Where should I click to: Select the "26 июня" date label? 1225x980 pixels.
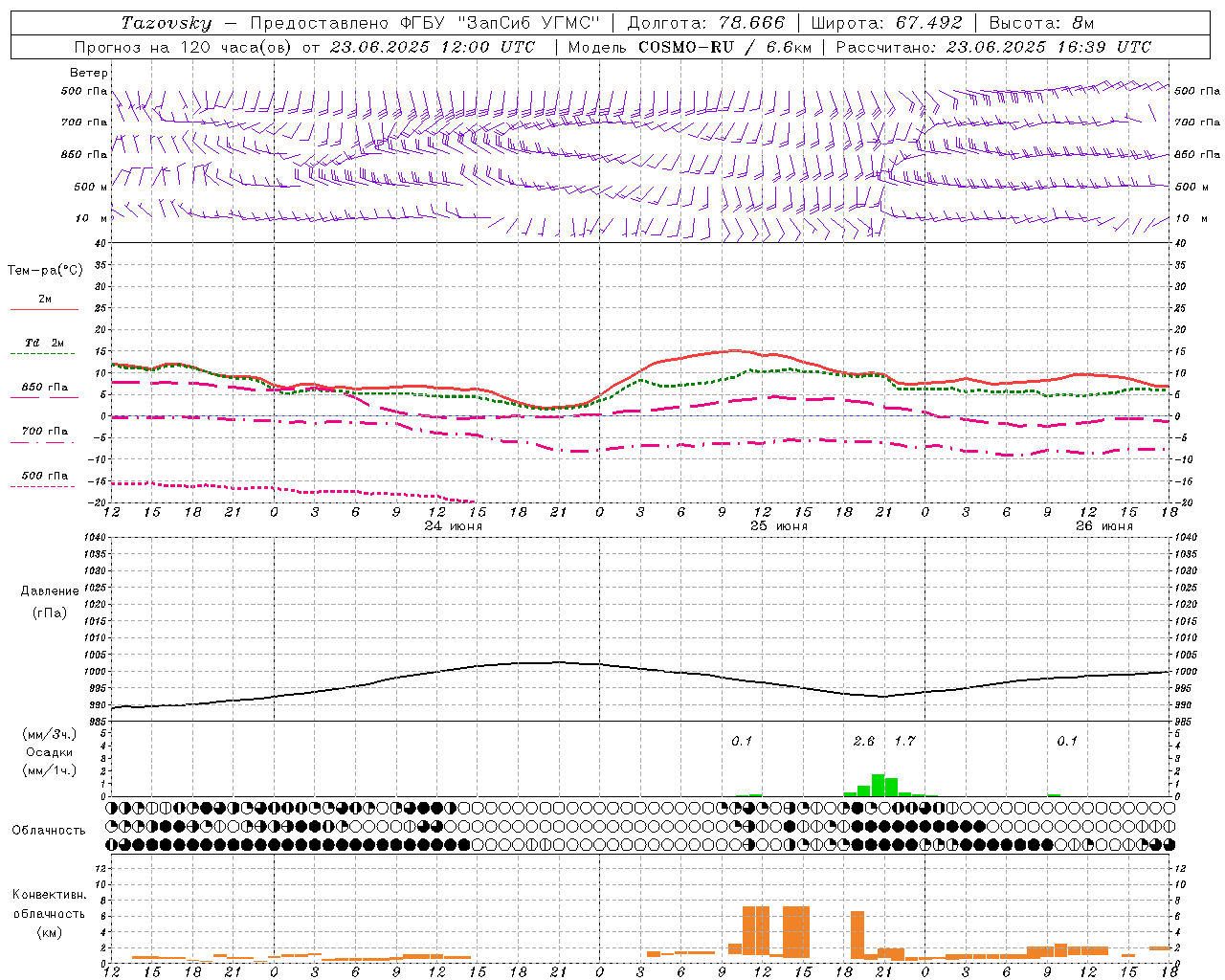[x=1104, y=526]
